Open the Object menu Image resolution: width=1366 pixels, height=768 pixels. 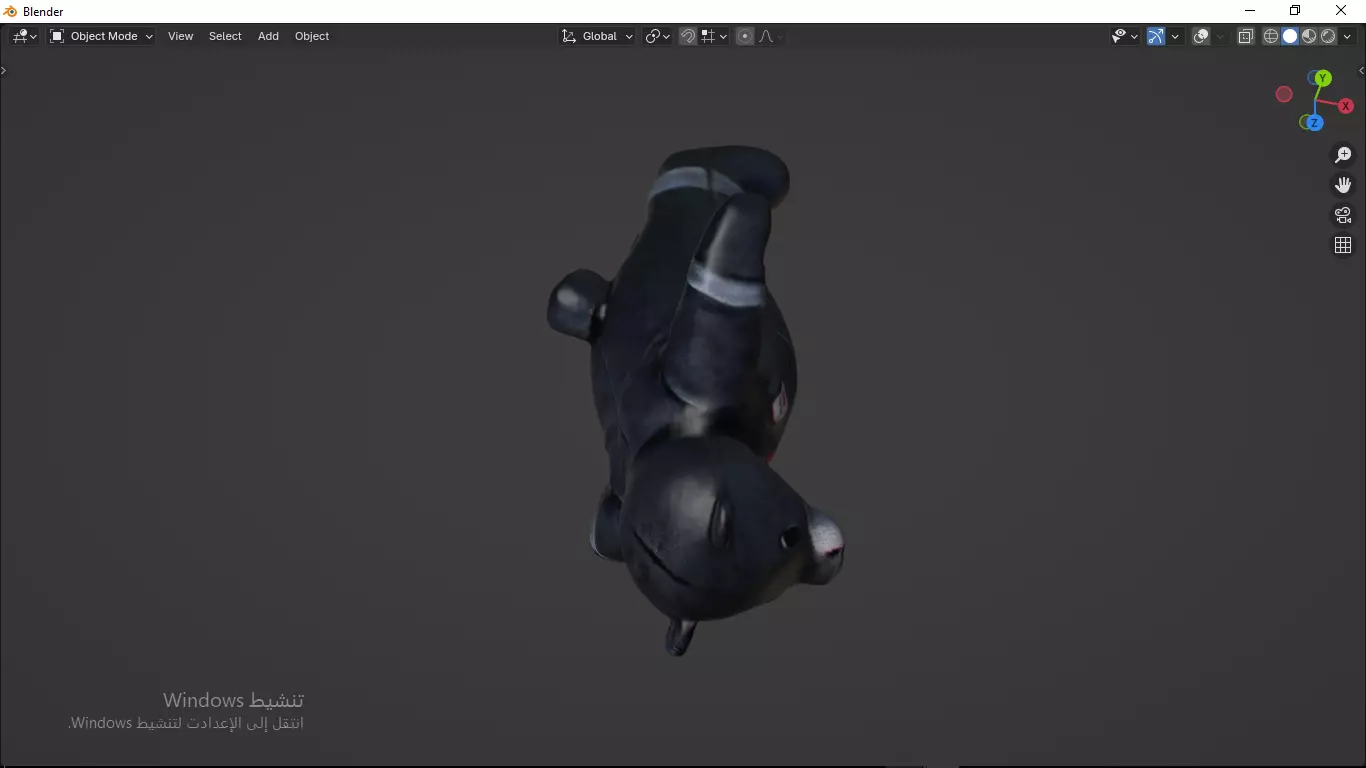coord(312,36)
